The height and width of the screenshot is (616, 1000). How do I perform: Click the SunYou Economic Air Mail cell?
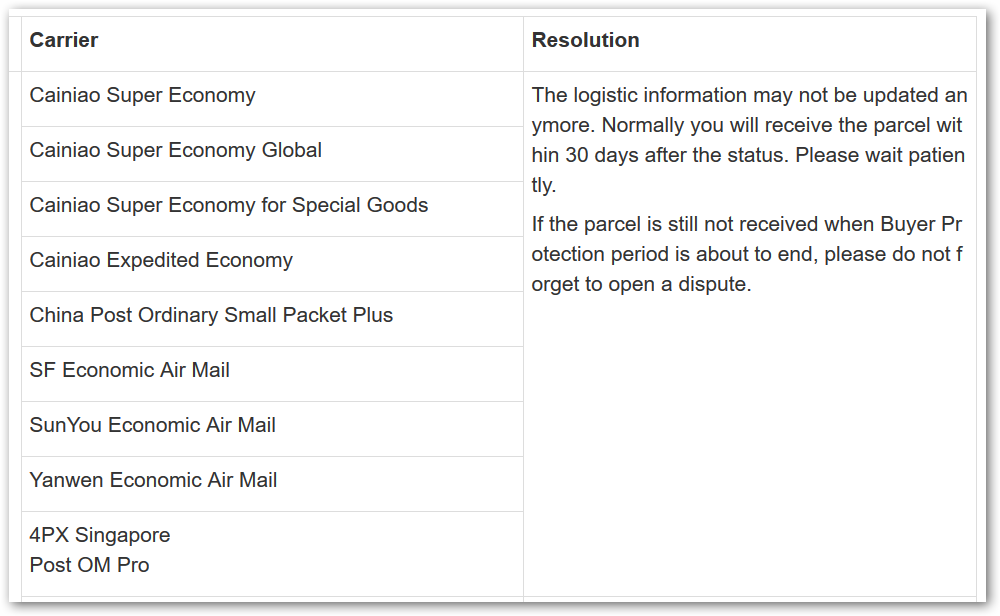coord(153,426)
